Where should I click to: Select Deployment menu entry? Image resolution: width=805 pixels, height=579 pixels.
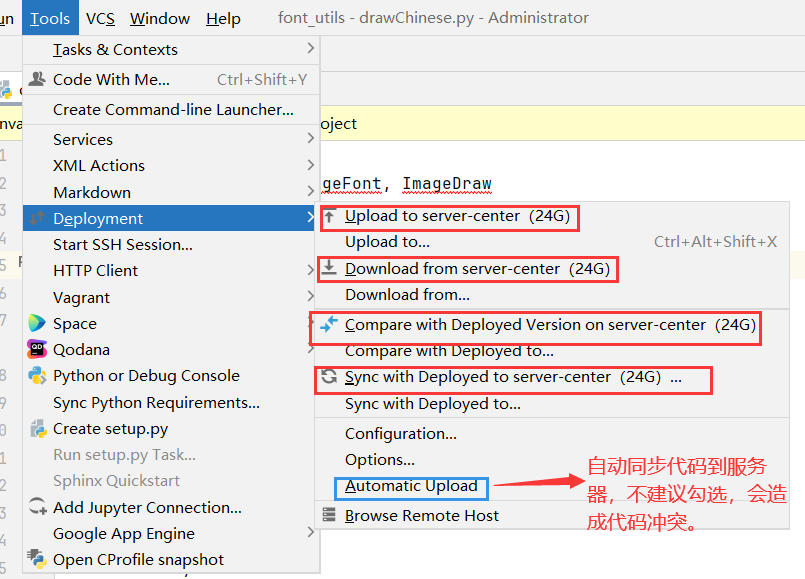tap(169, 218)
